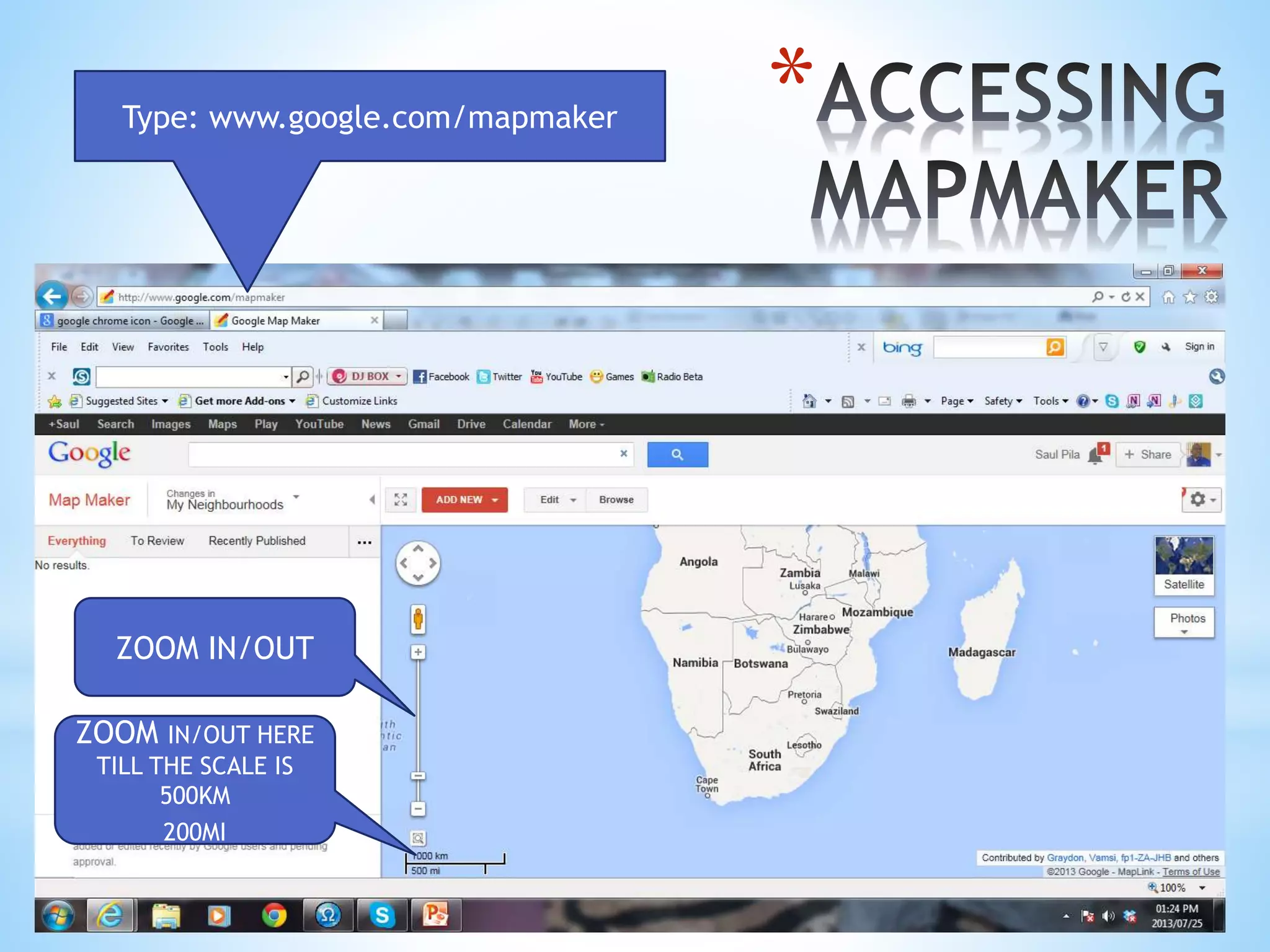1270x952 pixels.
Task: Open the File menu
Action: coord(59,347)
